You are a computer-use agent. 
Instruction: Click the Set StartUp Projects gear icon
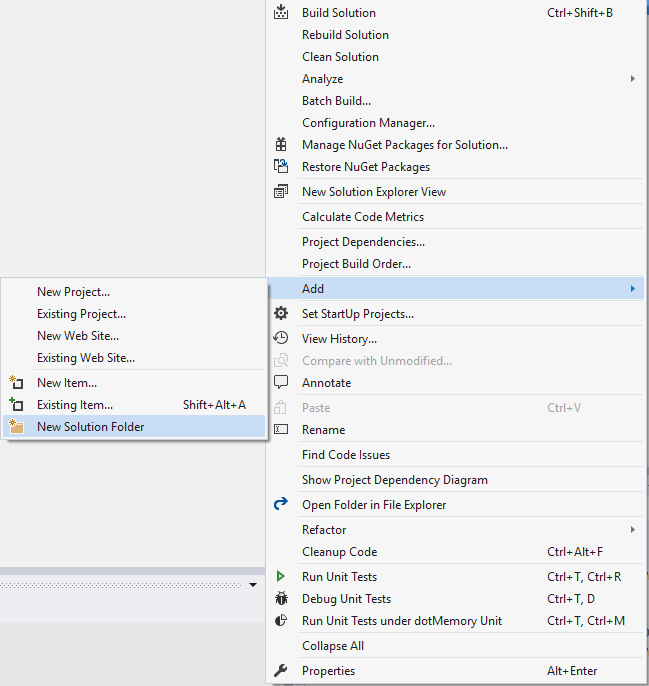click(281, 314)
